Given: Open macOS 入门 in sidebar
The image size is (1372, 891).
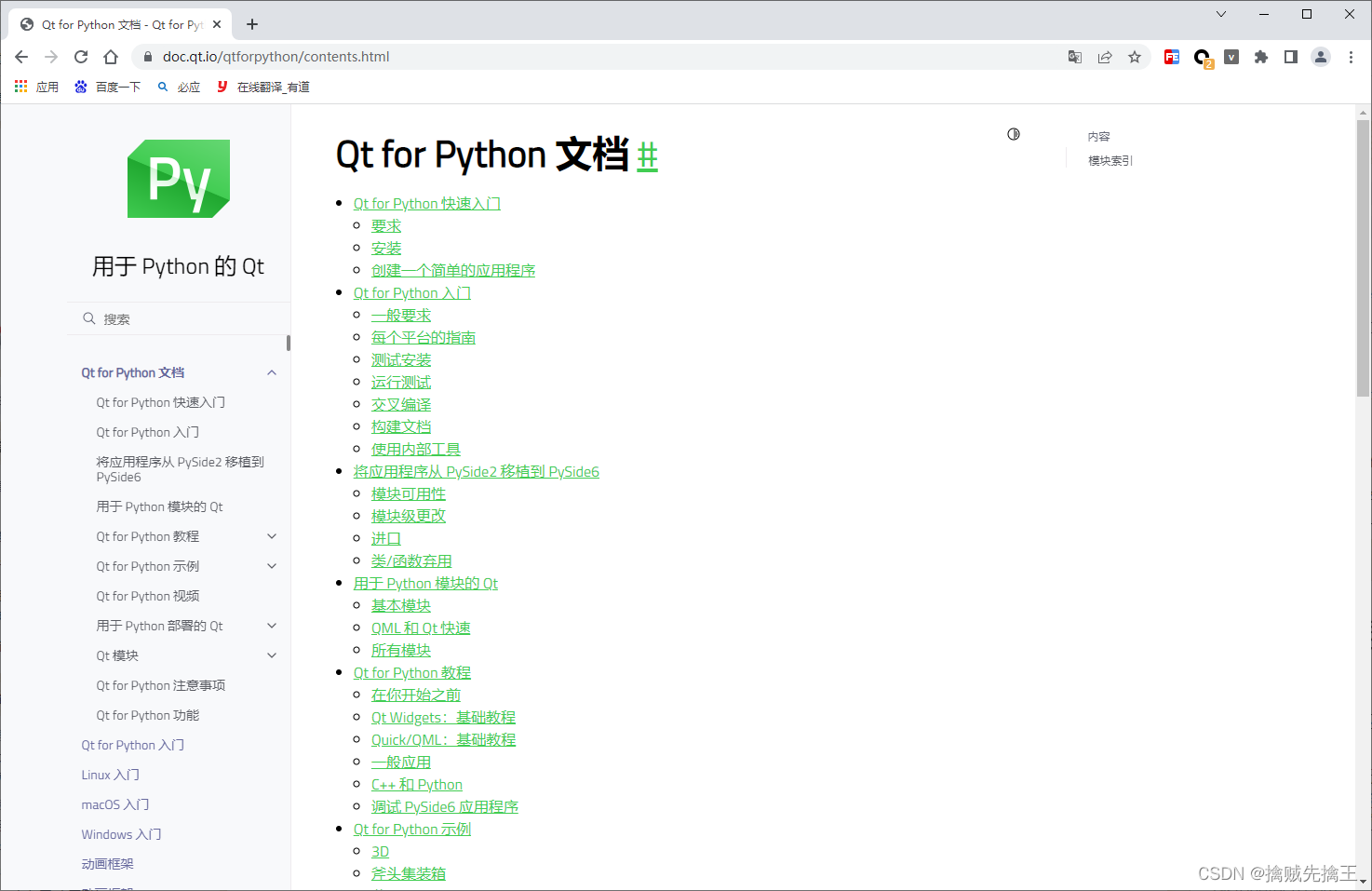Looking at the screenshot, I should coord(114,804).
